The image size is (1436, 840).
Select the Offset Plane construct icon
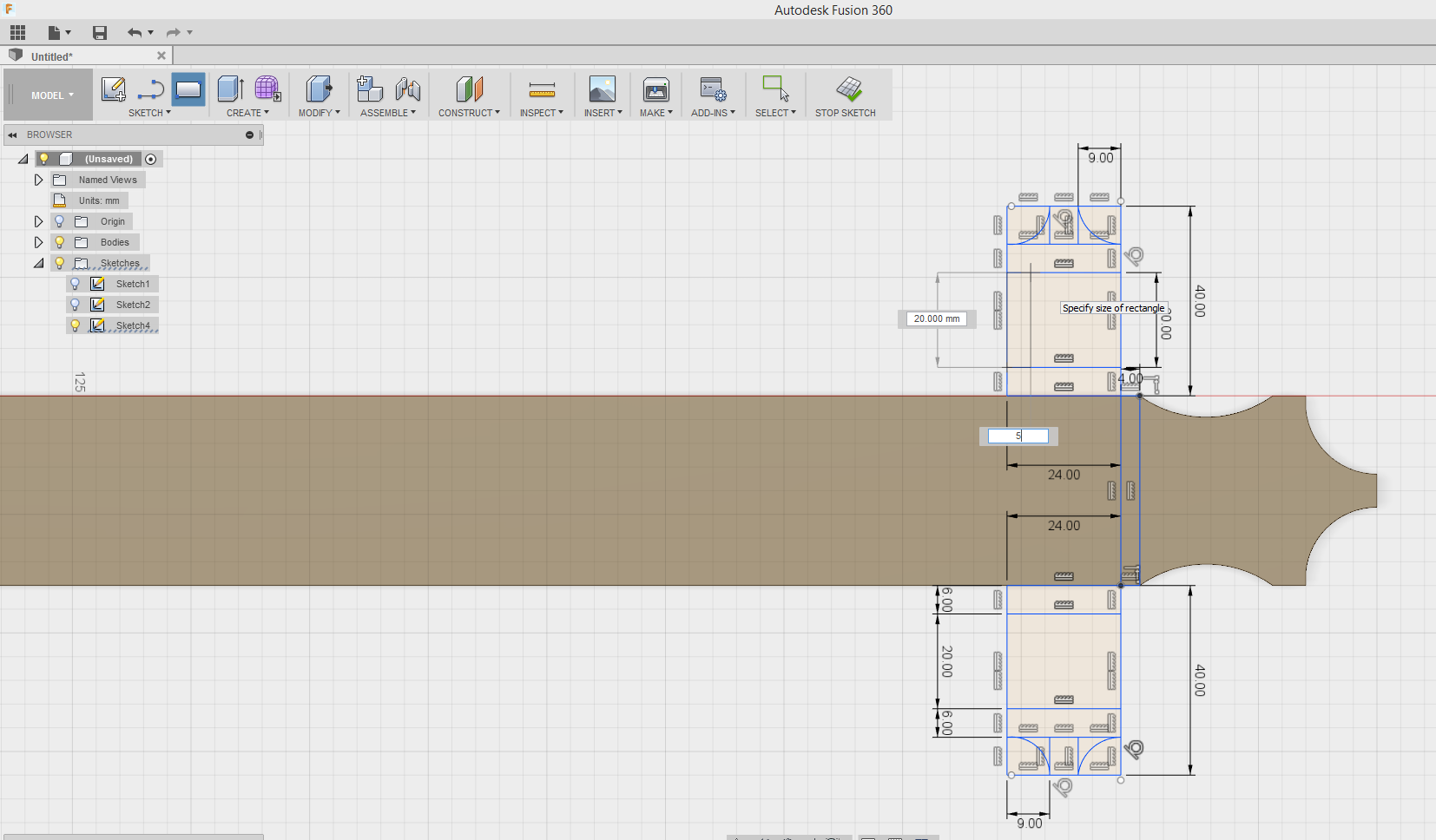(469, 89)
